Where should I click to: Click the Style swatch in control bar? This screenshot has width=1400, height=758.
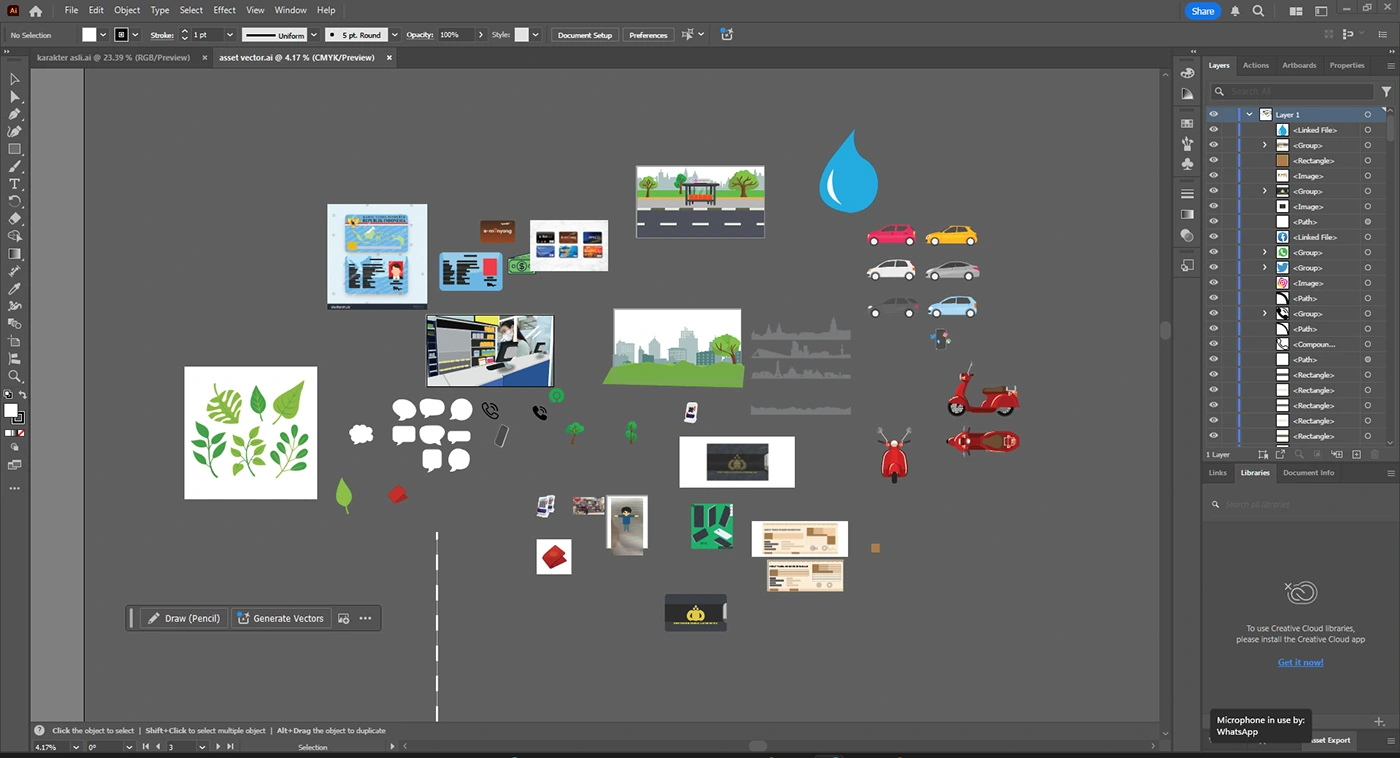pyautogui.click(x=521, y=35)
